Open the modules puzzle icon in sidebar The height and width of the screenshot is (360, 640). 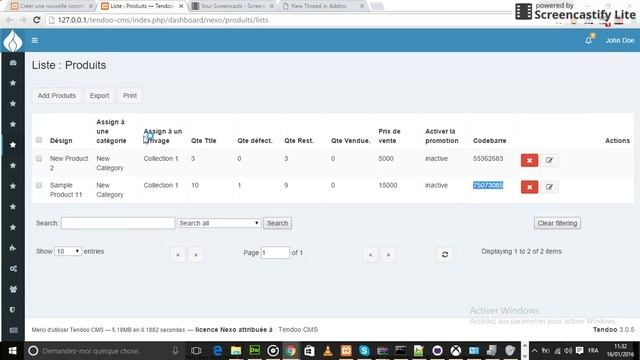coord(13,248)
